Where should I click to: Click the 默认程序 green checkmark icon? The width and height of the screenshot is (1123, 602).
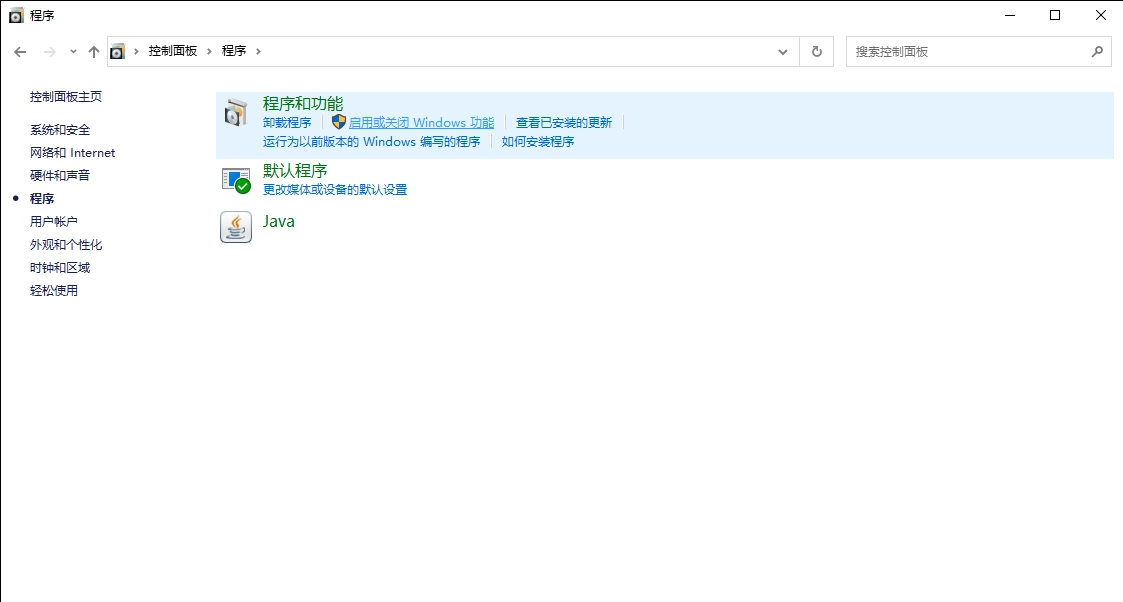(235, 178)
